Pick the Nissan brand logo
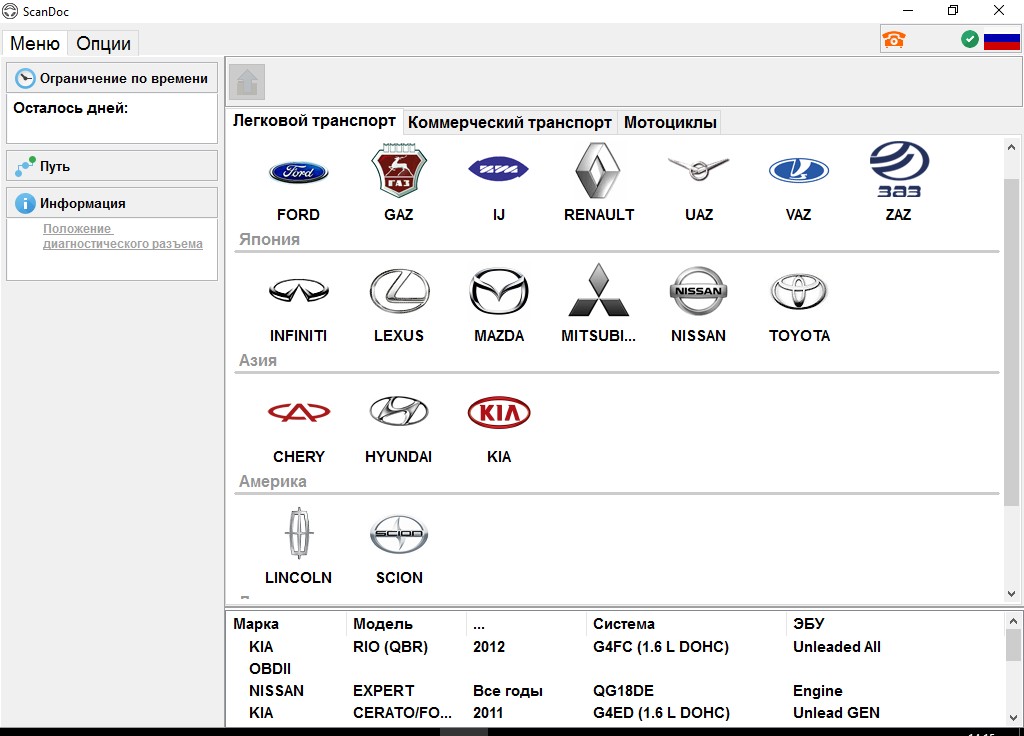Viewport: 1024px width, 736px height. [698, 291]
